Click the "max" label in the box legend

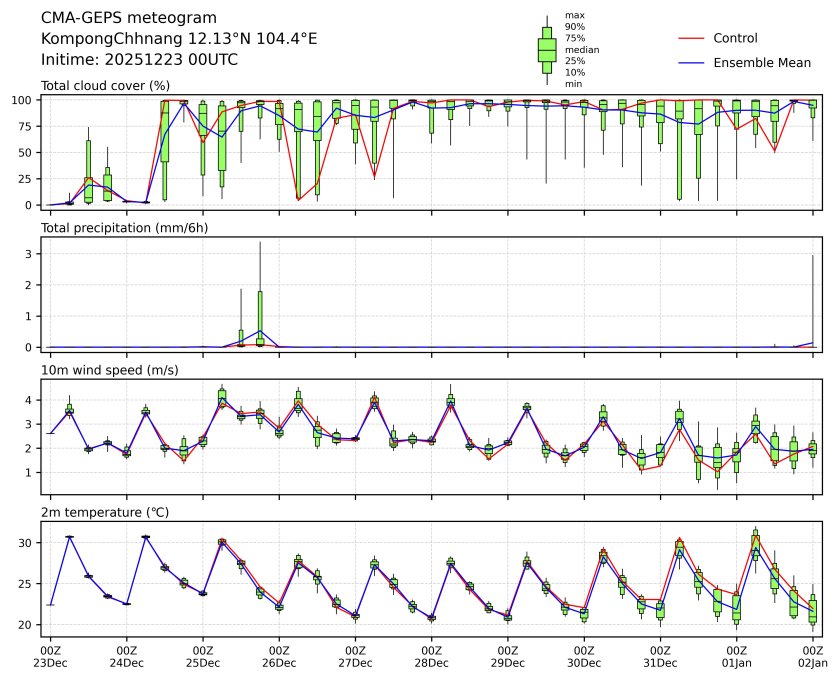click(x=574, y=15)
